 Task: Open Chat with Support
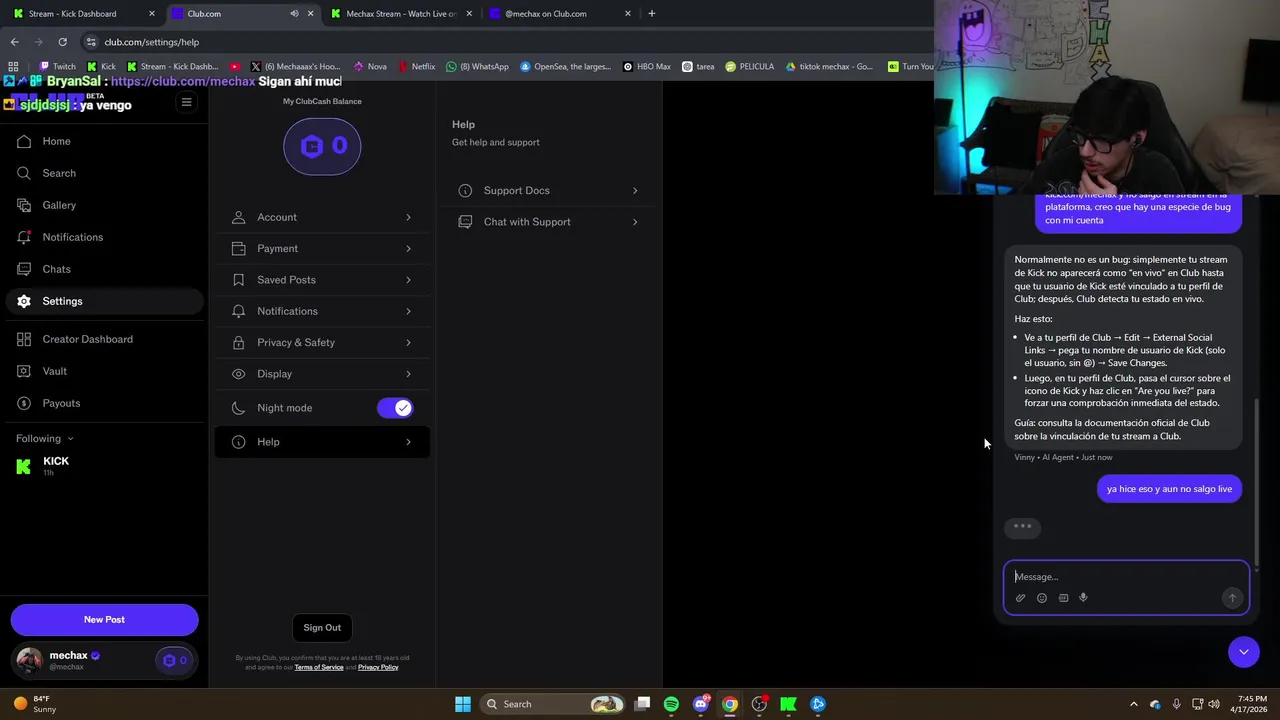click(x=548, y=222)
